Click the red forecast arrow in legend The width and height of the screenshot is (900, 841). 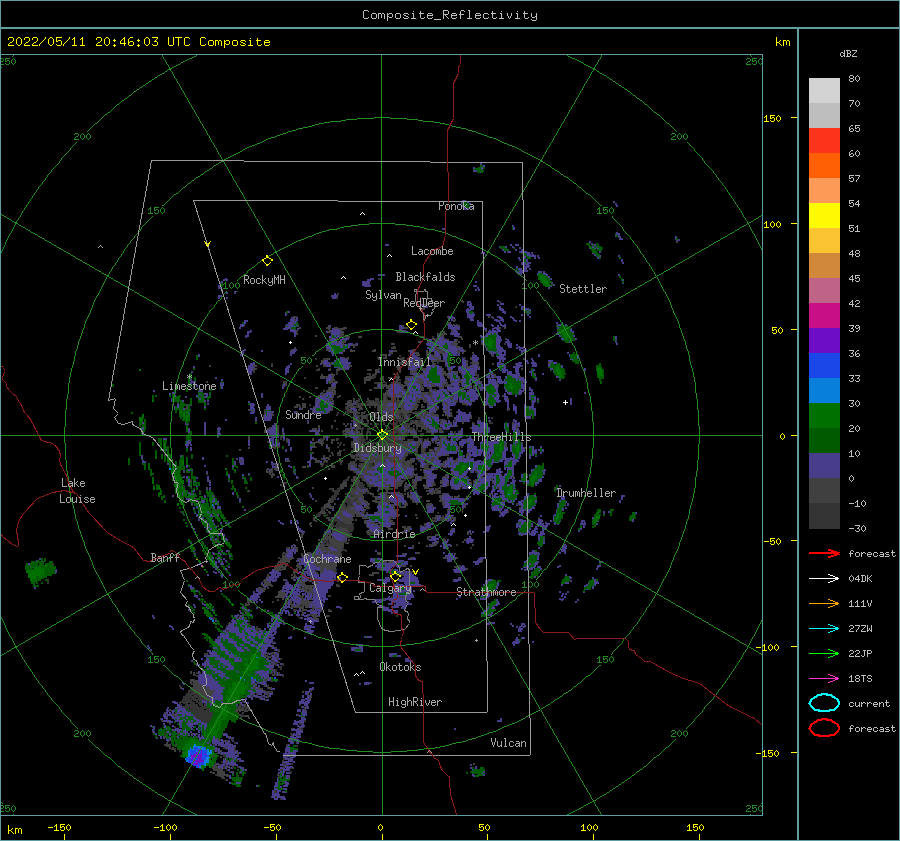point(824,553)
